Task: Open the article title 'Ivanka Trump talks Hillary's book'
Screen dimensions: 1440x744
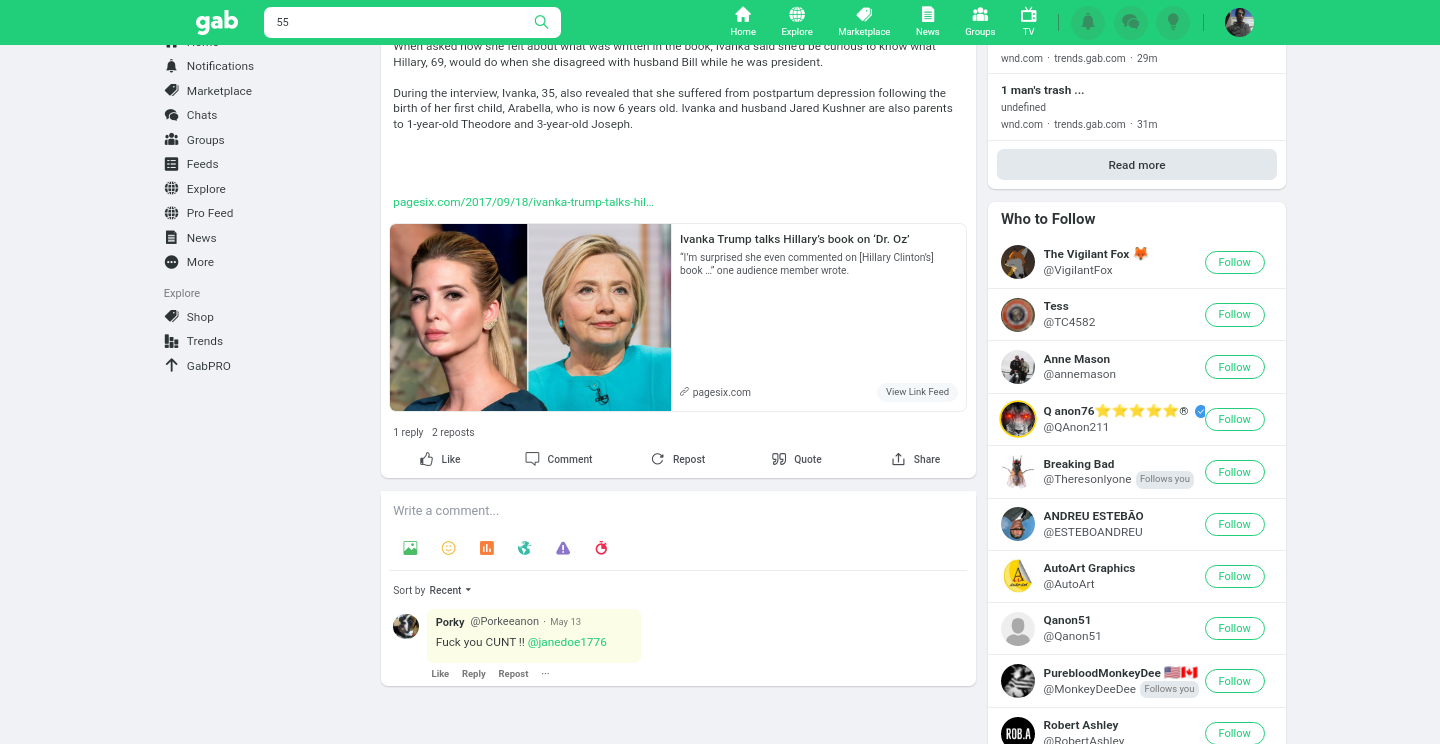Action: coord(794,239)
